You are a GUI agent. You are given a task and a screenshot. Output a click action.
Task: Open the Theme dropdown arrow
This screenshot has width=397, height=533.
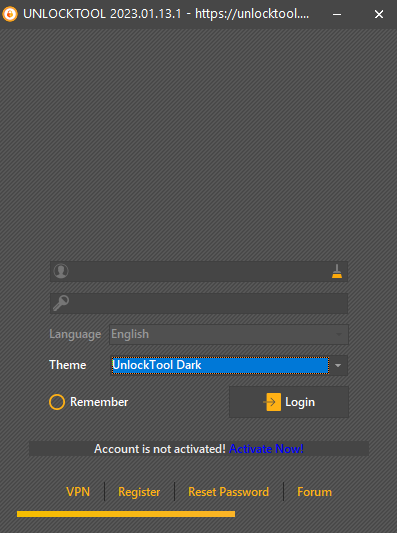coord(338,365)
